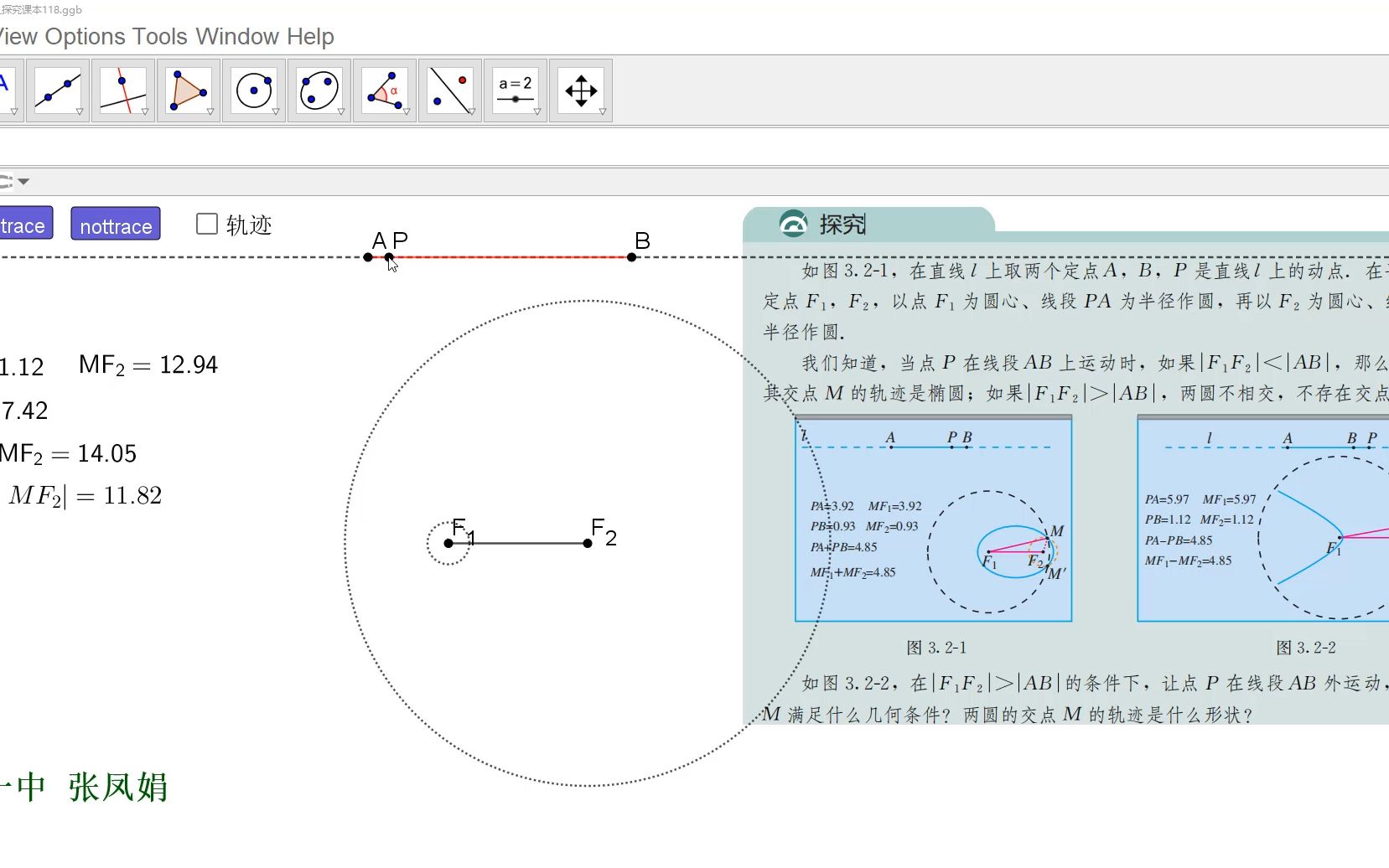1389x868 pixels.
Task: Open the Move Graphics View tool's dropdown arrow
Action: (x=603, y=111)
